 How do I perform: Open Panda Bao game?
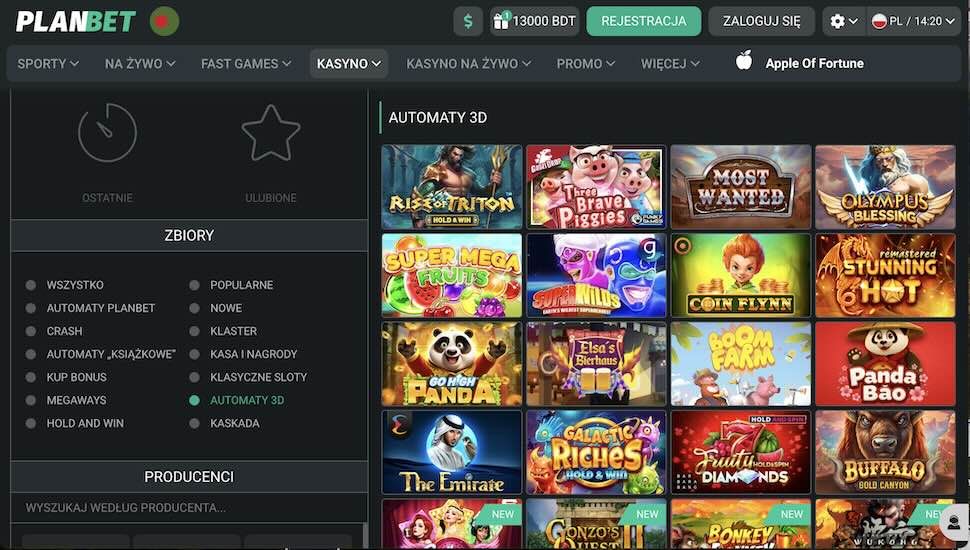click(x=885, y=364)
